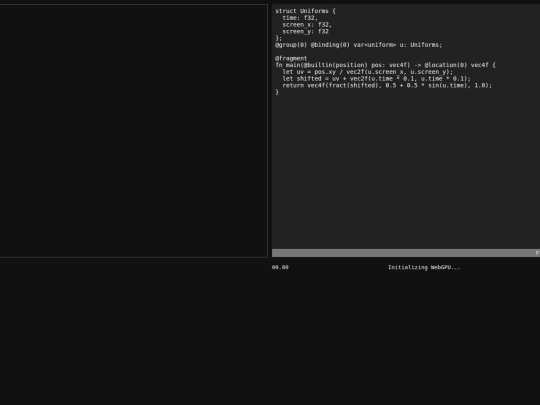
Task: Click the '@group(0) @binding(0)' uniform declaration line
Action: tap(359, 45)
